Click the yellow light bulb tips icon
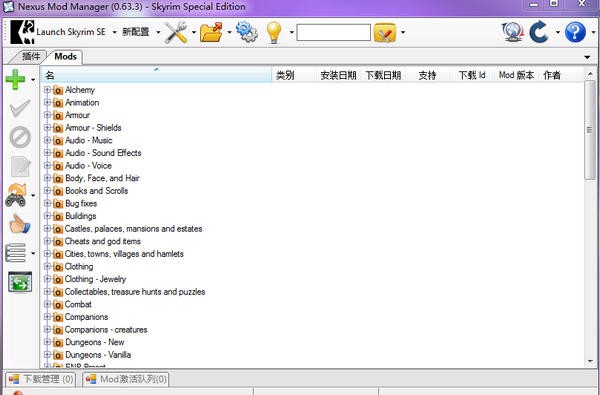600x395 pixels. pos(274,32)
